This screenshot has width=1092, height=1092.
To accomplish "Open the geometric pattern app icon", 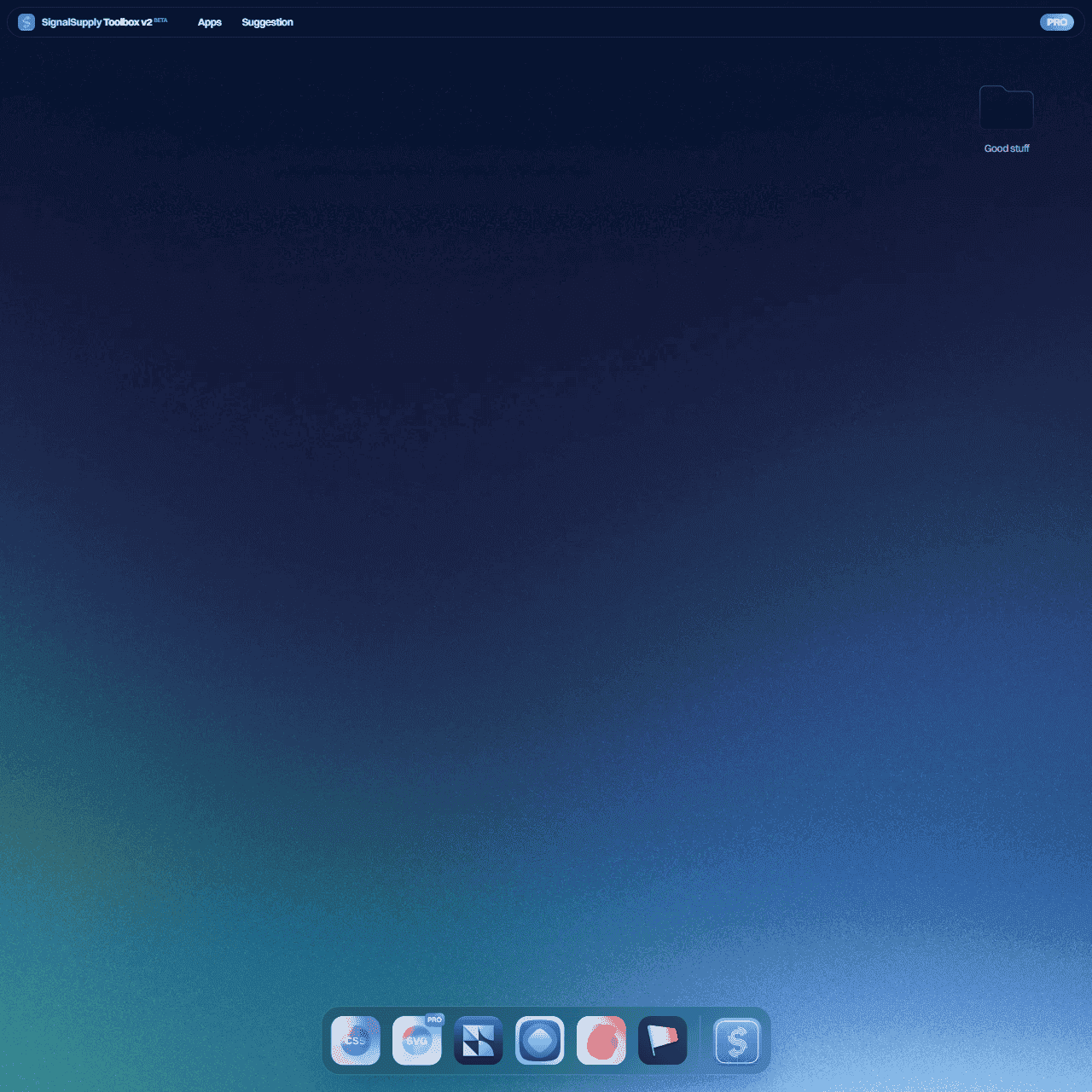I will (479, 1040).
